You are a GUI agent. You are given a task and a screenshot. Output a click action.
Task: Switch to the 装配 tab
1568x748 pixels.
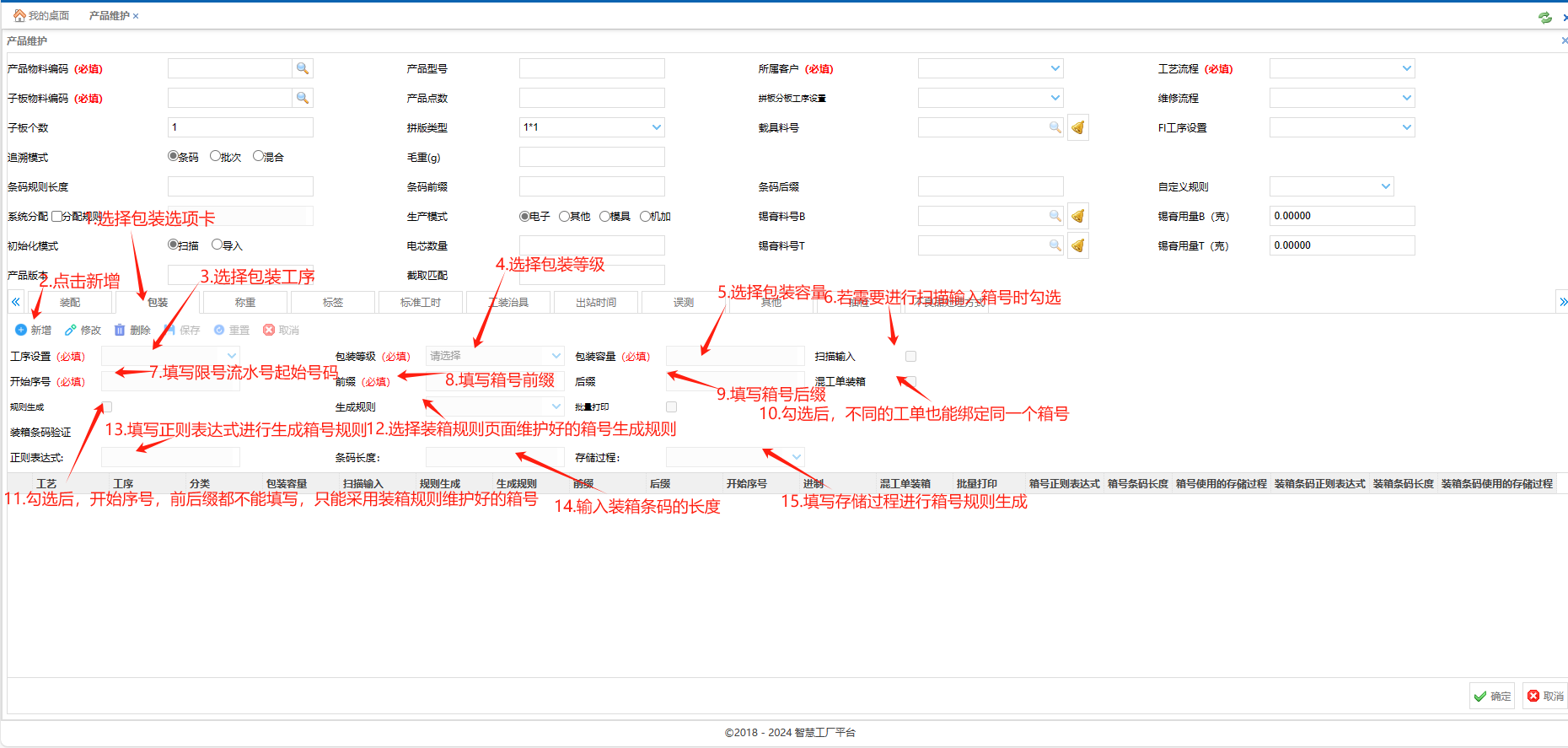(70, 302)
